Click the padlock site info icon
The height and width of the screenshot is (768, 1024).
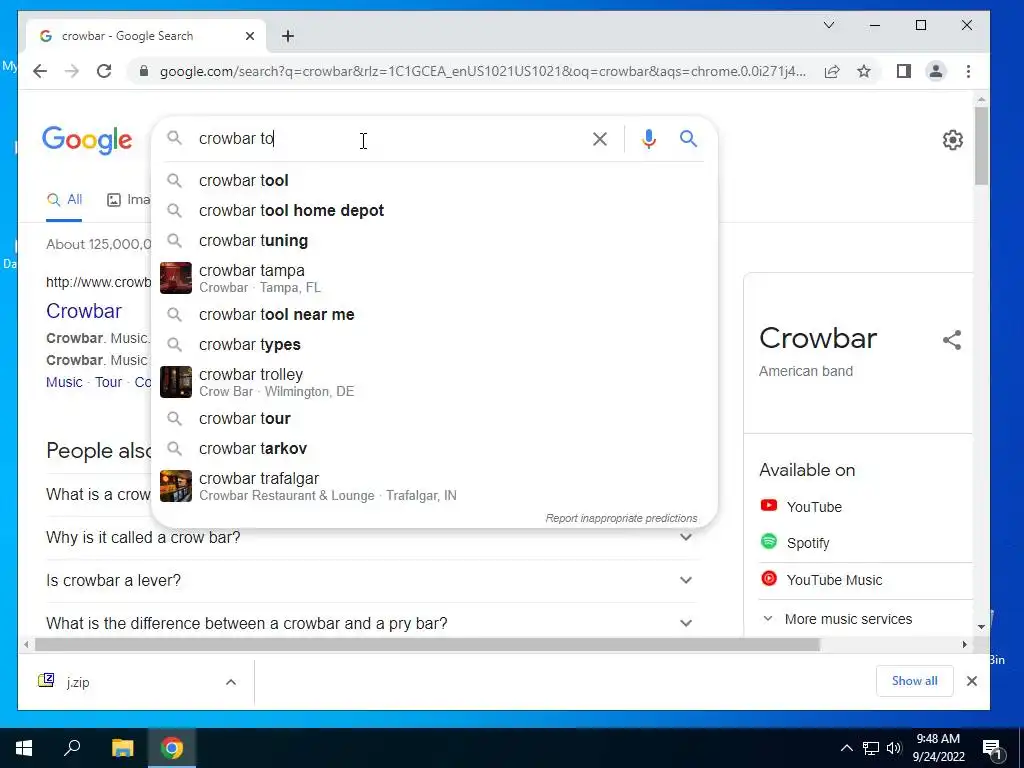point(144,71)
